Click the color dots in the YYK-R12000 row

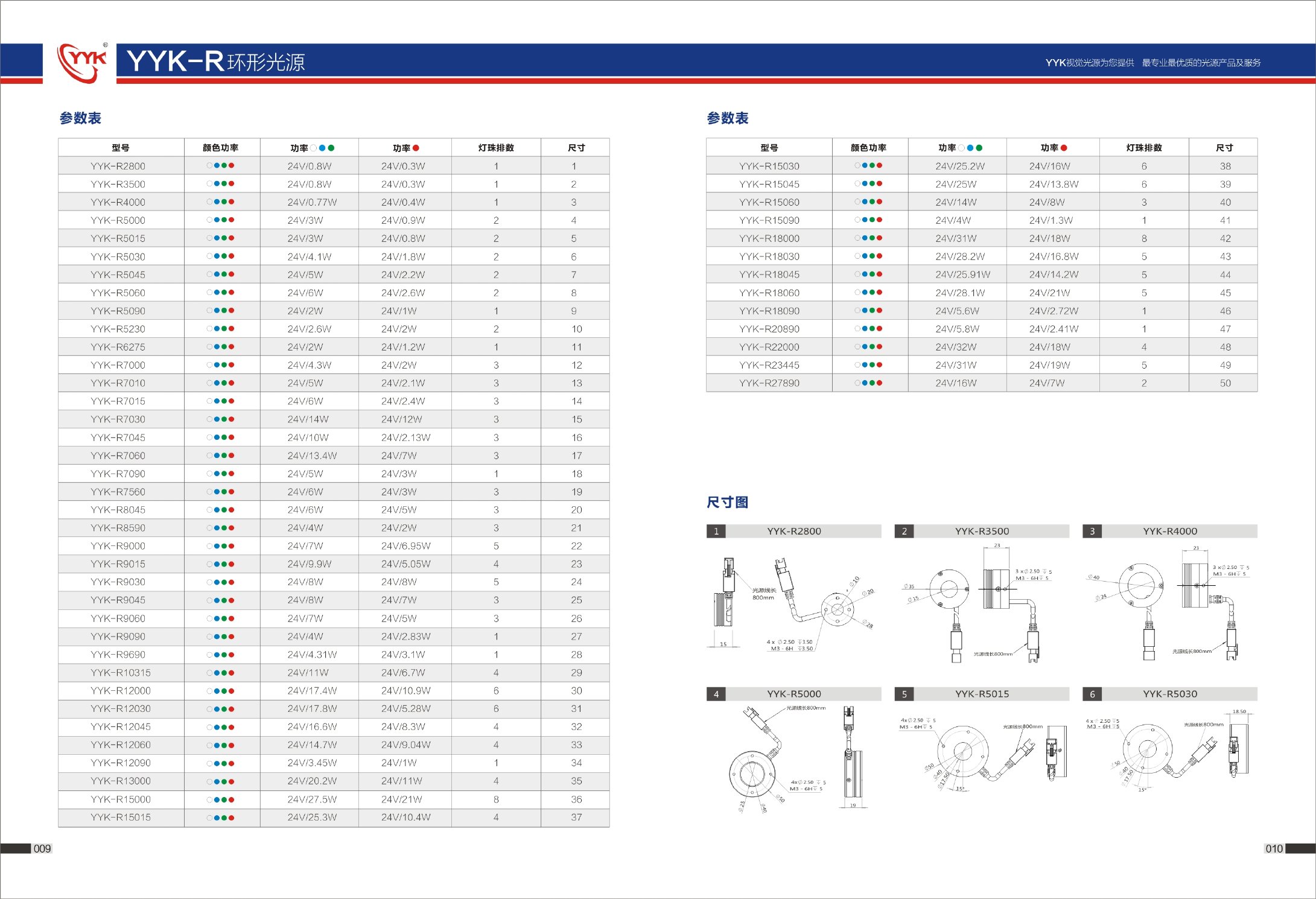coord(221,691)
